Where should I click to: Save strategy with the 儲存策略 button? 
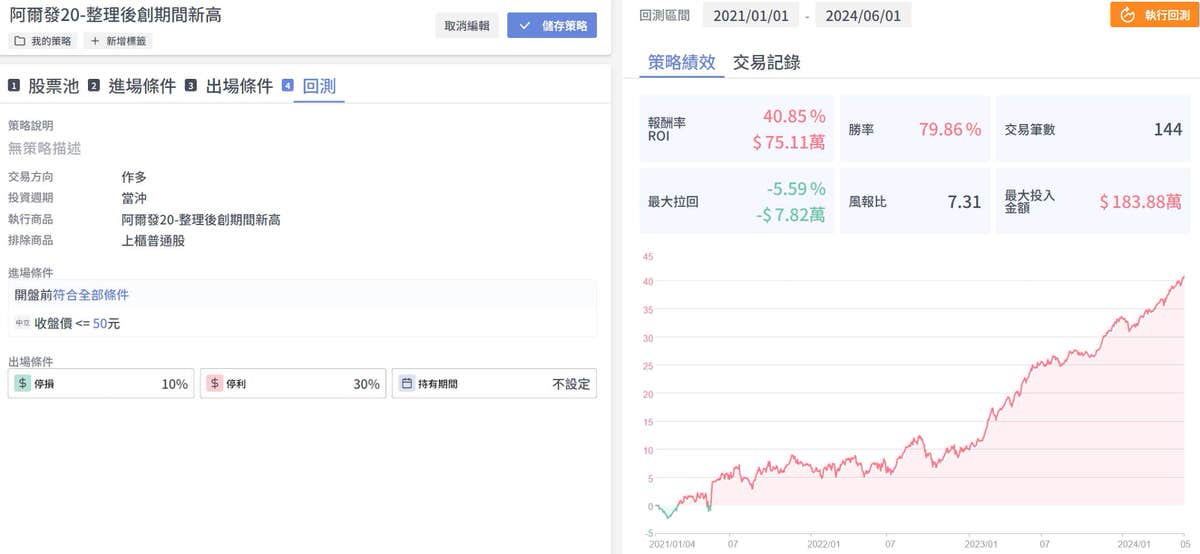(x=552, y=26)
